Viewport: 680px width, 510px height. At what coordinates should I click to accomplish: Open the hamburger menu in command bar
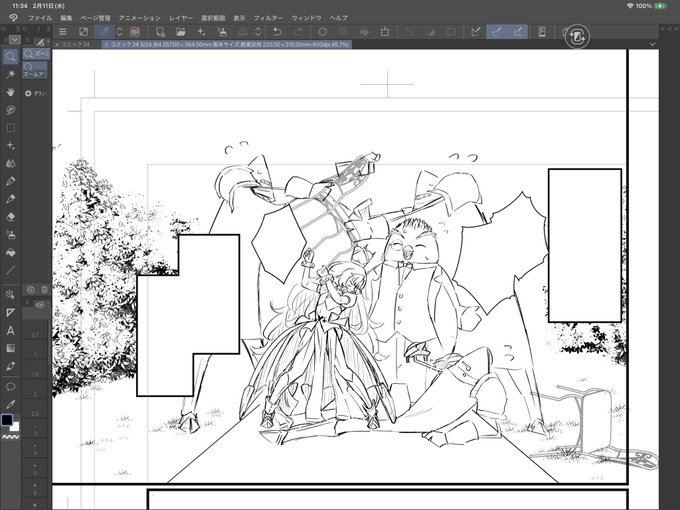pos(63,32)
